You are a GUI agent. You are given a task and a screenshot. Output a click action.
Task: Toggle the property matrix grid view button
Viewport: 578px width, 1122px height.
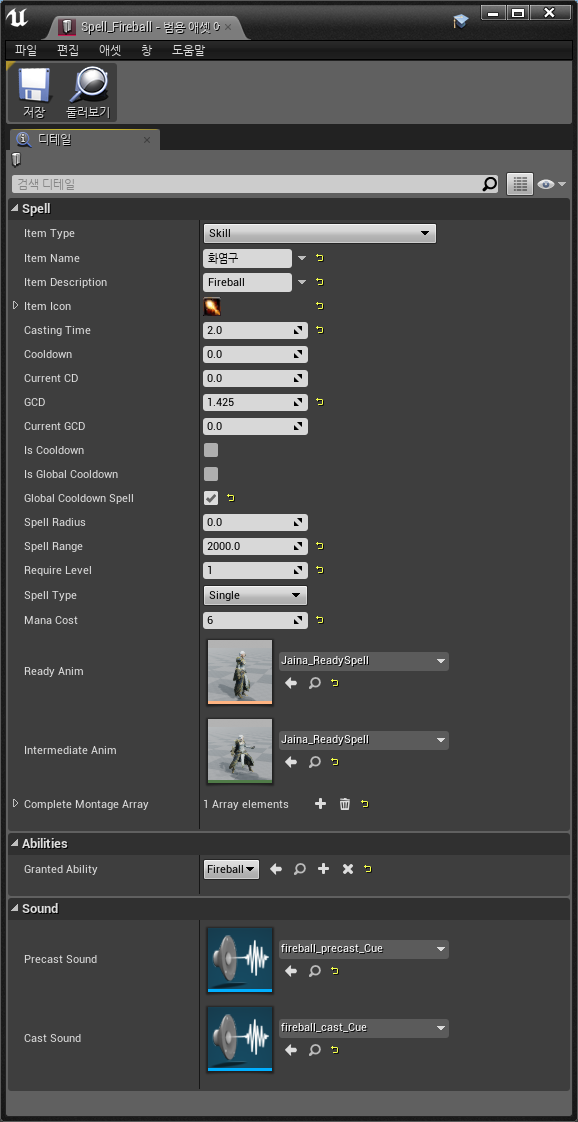(520, 184)
